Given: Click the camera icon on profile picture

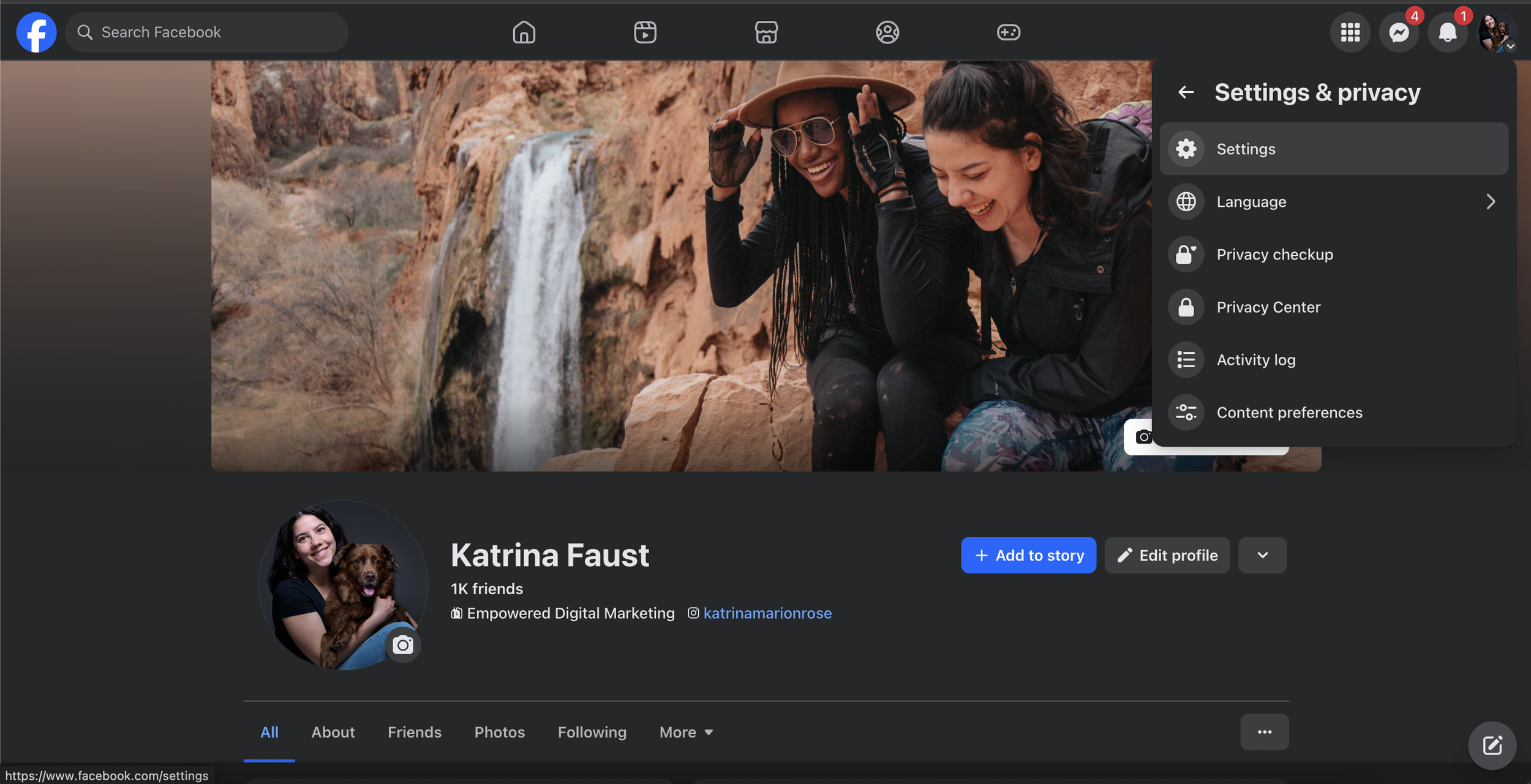Looking at the screenshot, I should pyautogui.click(x=402, y=645).
